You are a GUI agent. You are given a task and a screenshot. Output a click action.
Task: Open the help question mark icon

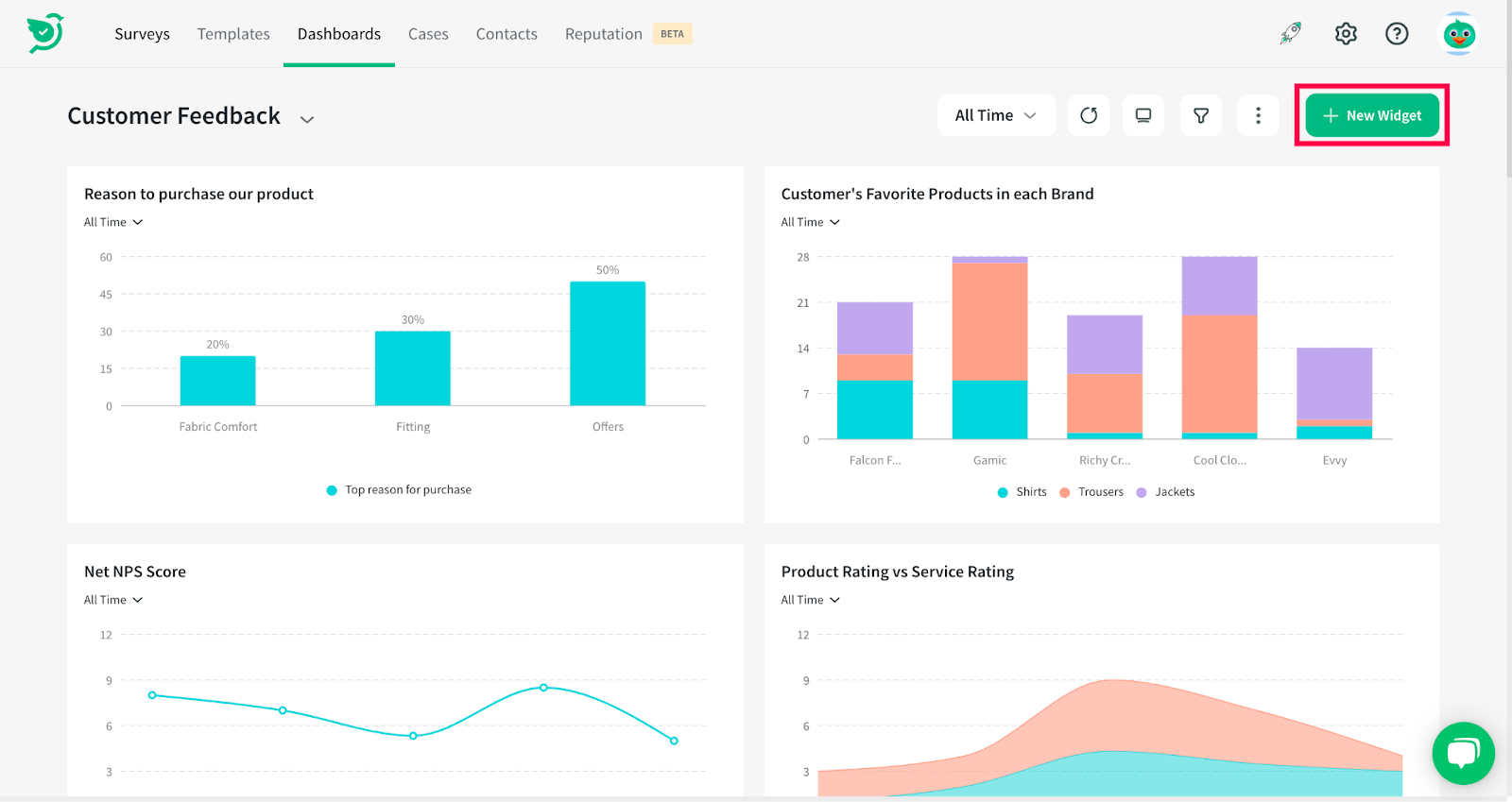point(1397,34)
